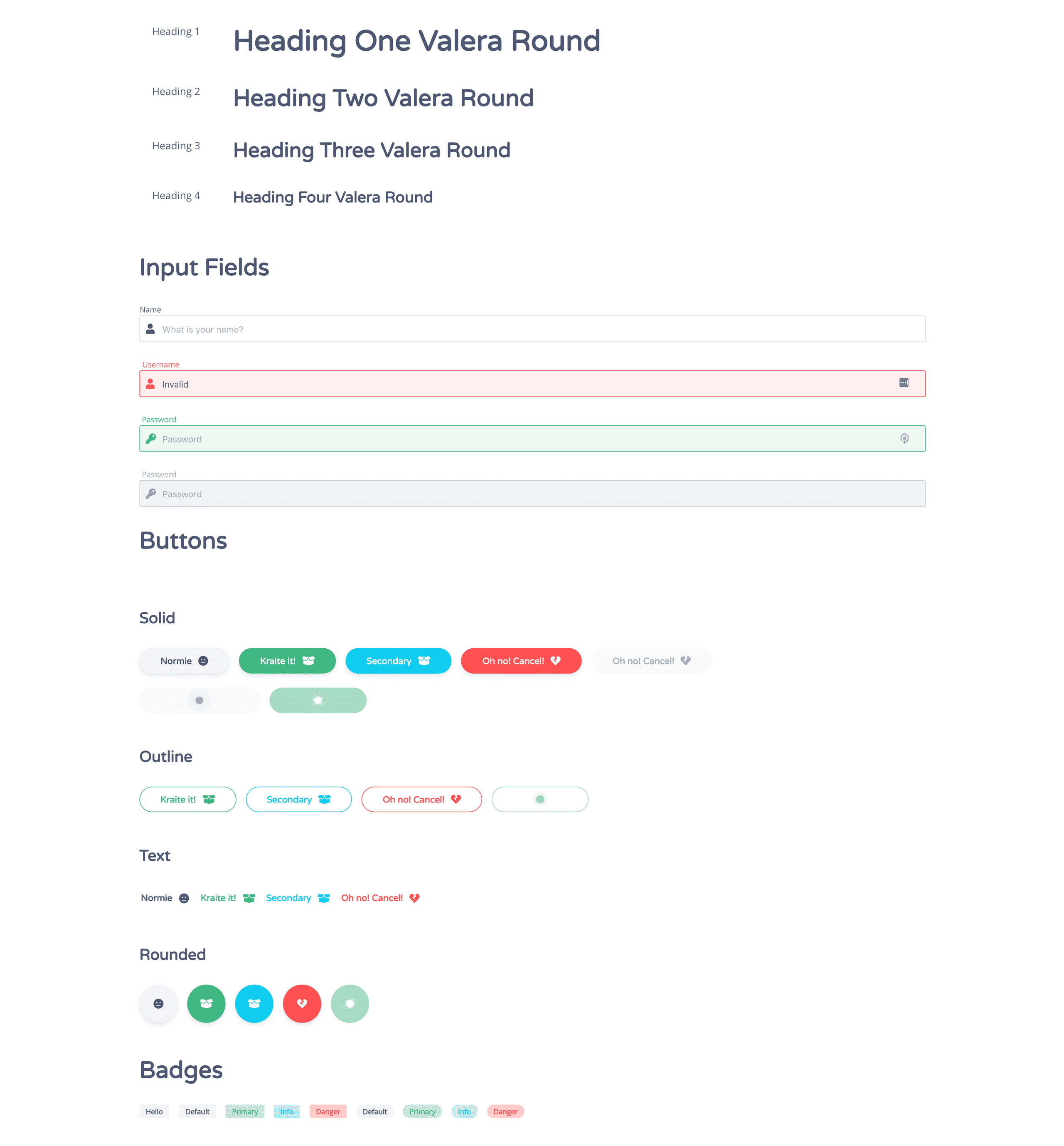Click the solid Normie button

point(184,661)
